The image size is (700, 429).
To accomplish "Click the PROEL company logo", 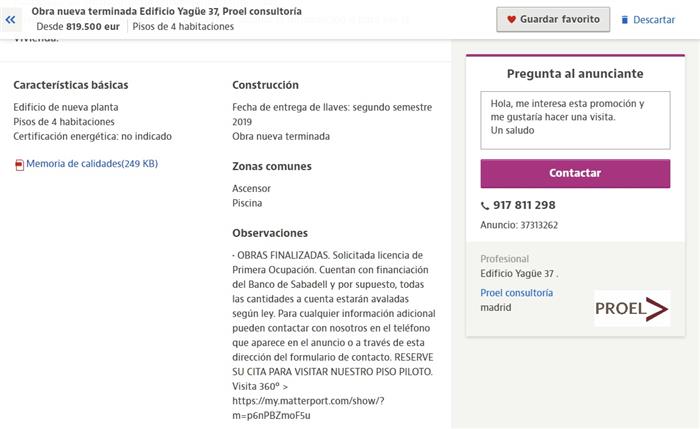I will [x=631, y=308].
